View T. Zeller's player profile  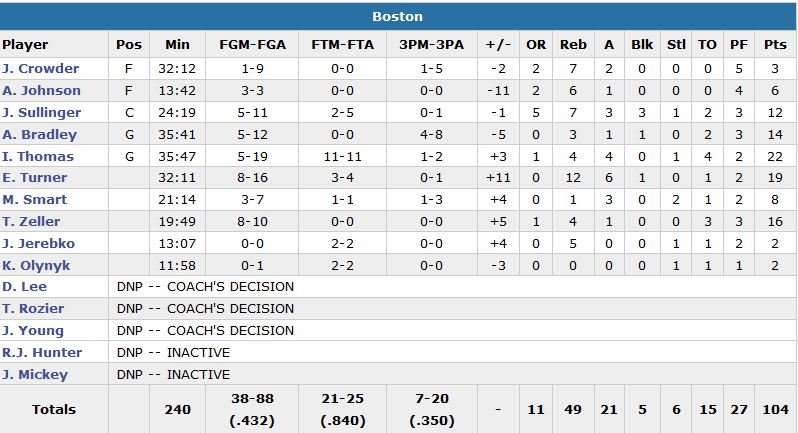[30, 222]
